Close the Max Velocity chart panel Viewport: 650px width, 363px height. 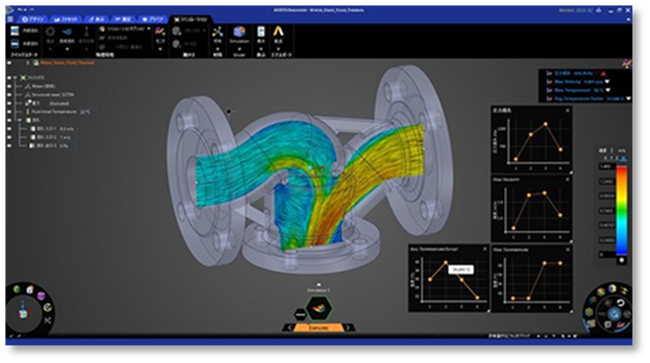567,179
